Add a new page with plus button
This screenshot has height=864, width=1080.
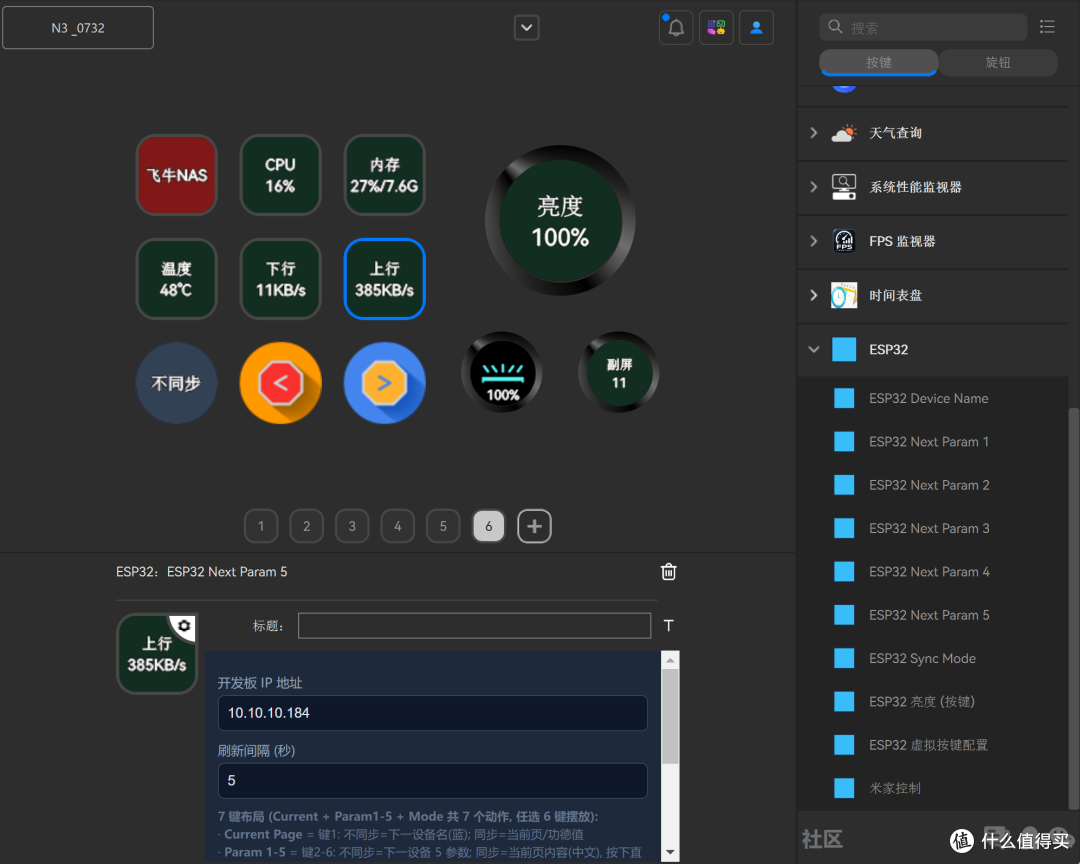534,526
